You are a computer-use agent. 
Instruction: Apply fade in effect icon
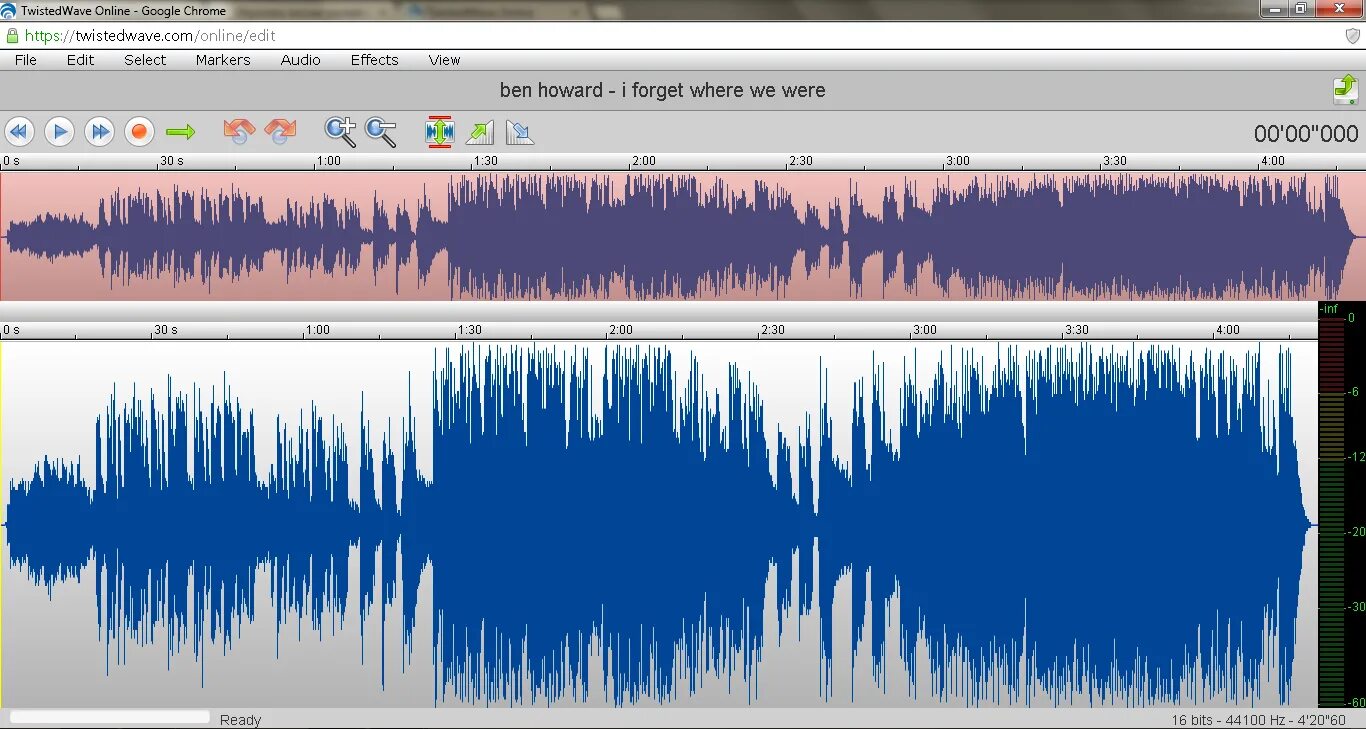coord(480,132)
